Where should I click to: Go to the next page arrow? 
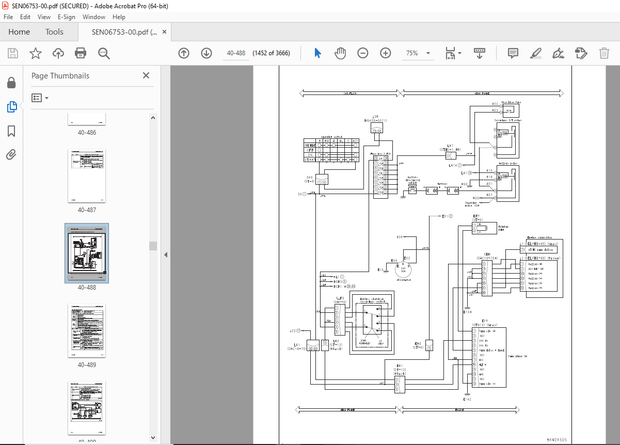[x=206, y=53]
